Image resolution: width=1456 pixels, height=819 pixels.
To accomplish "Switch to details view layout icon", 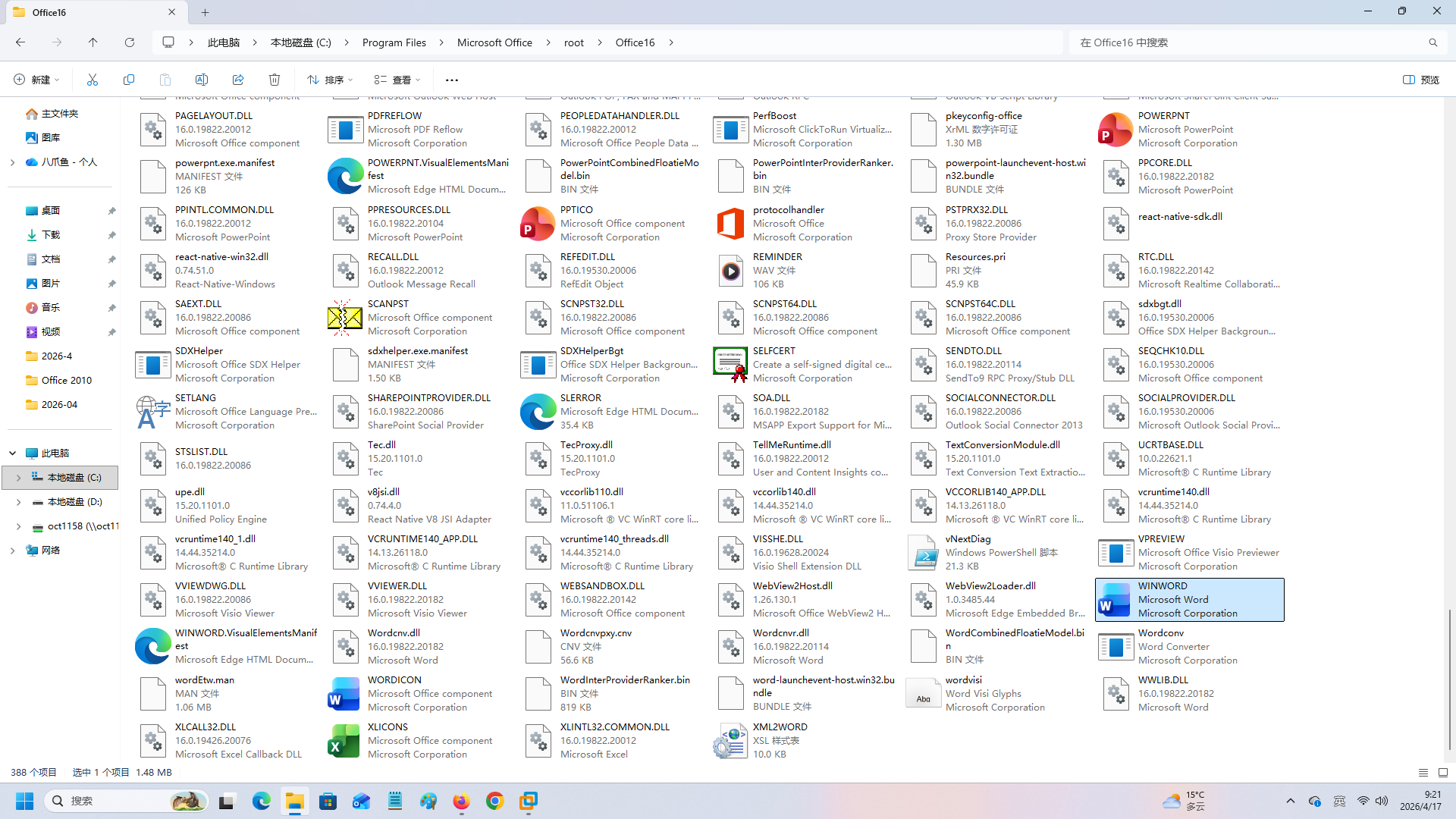I will (1423, 773).
